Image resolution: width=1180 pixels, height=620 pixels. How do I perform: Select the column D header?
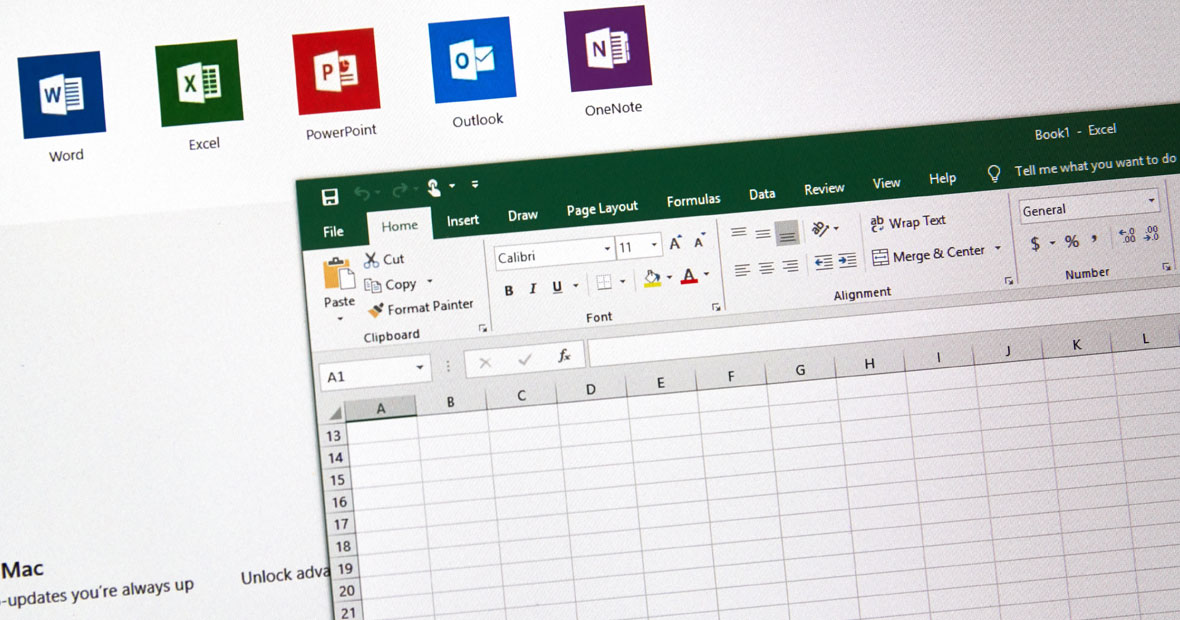590,389
